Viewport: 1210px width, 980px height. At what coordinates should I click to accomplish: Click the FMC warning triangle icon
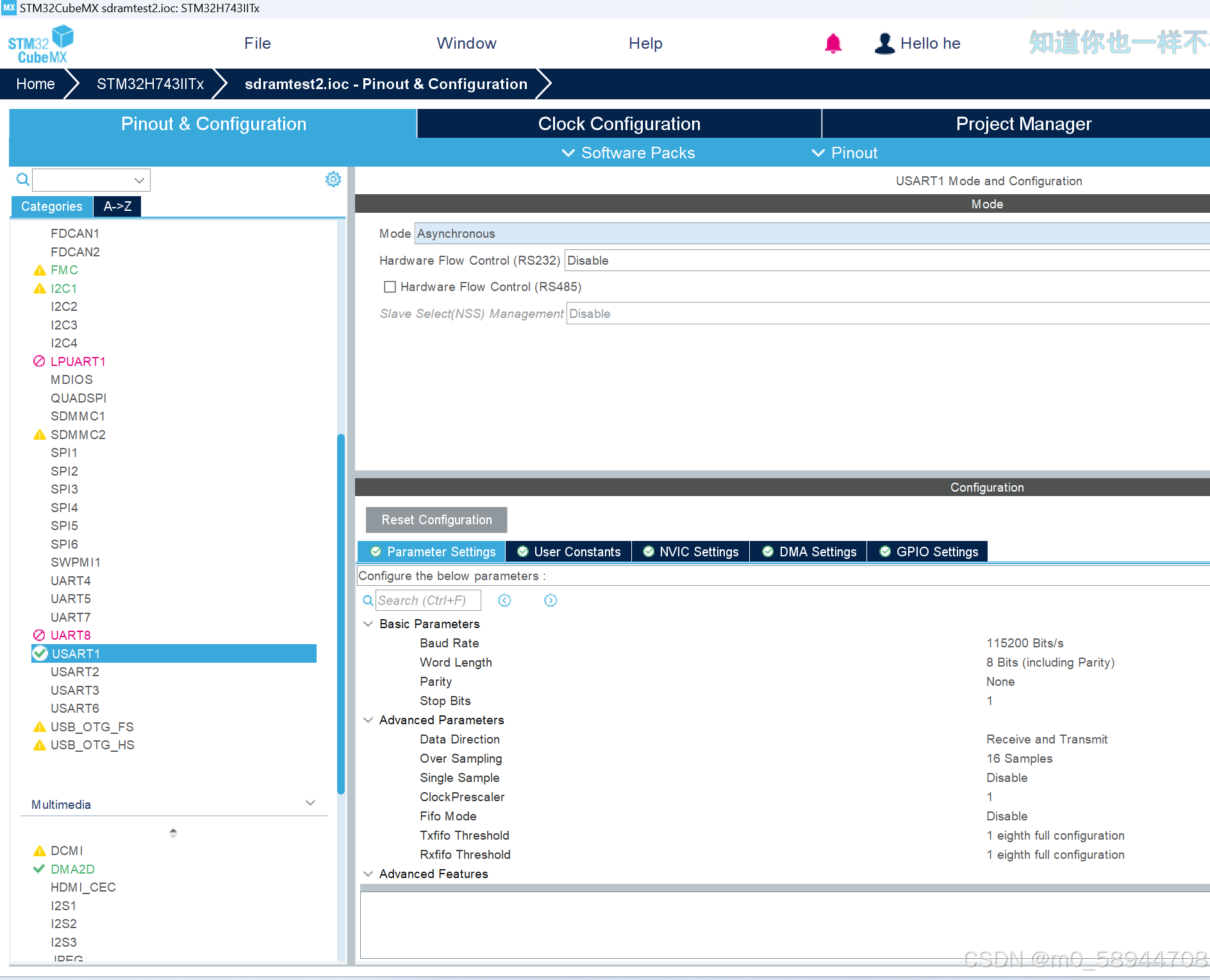(40, 270)
